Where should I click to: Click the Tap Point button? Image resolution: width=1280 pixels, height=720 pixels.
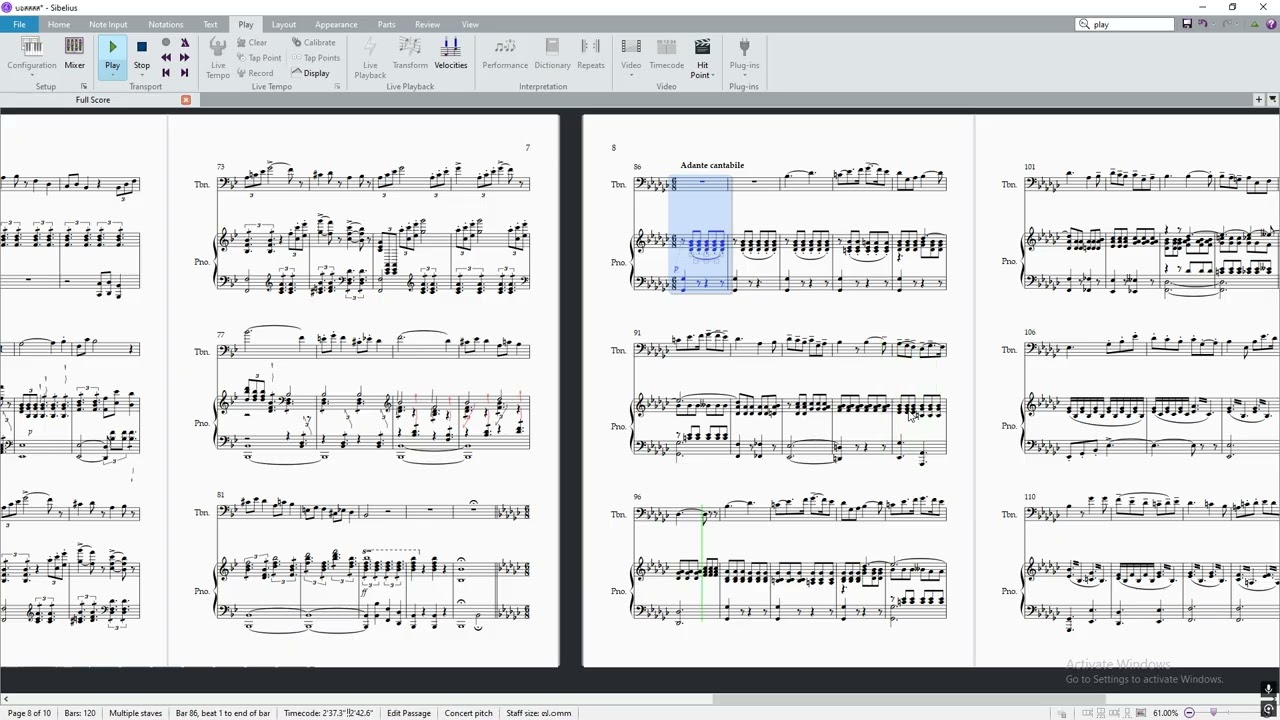point(259,58)
